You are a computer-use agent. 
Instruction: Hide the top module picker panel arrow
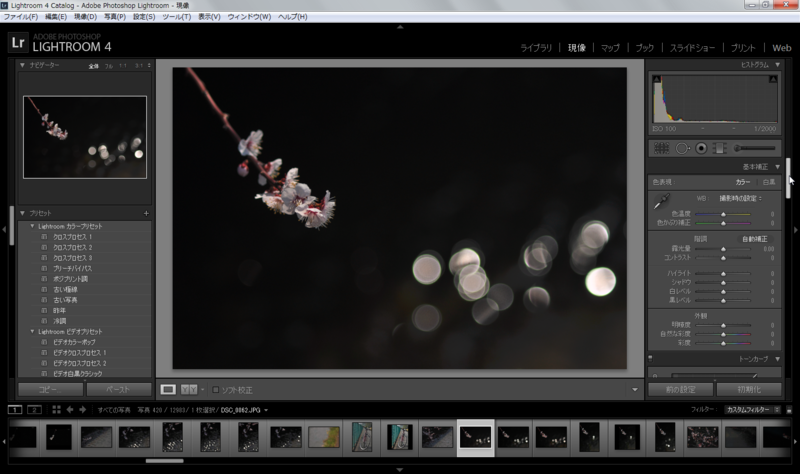pyautogui.click(x=400, y=27)
